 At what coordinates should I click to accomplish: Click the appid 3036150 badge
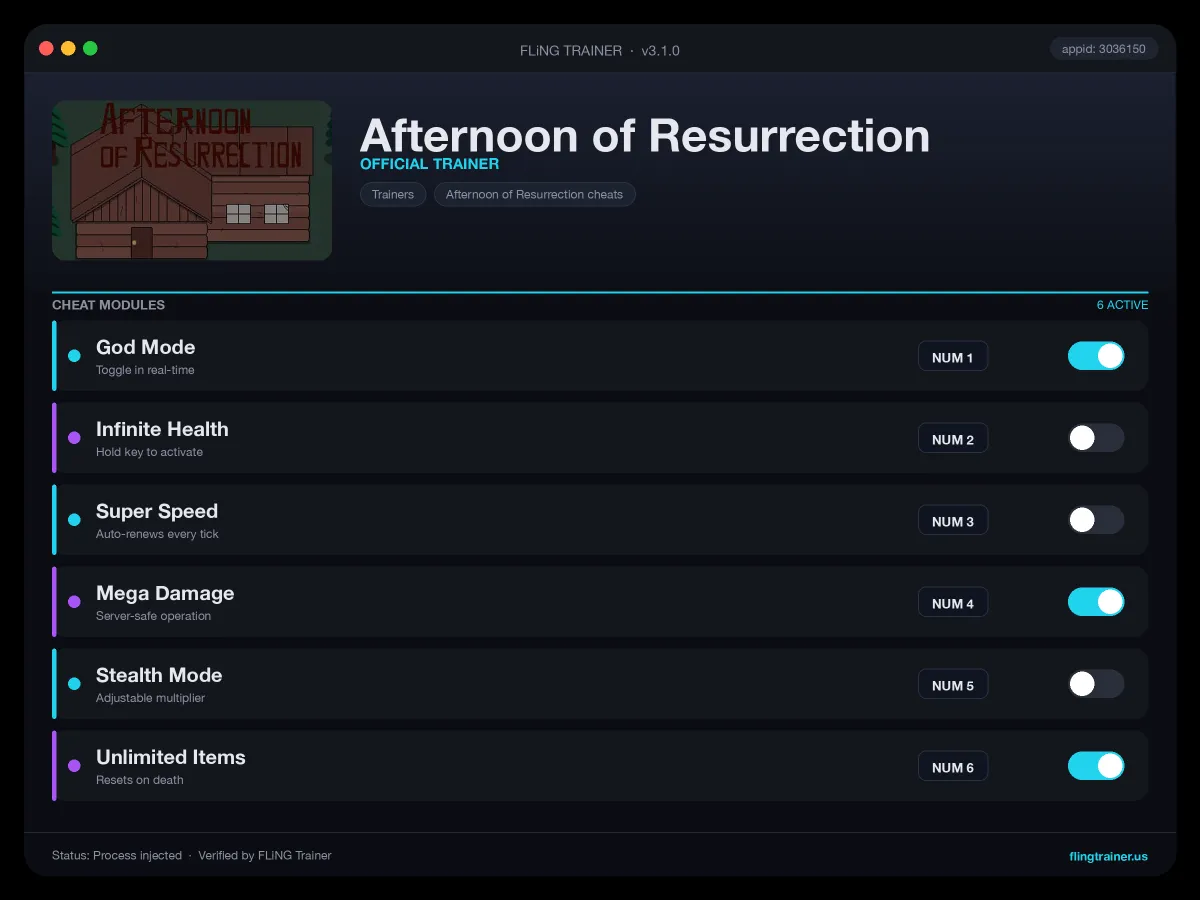click(x=1104, y=48)
